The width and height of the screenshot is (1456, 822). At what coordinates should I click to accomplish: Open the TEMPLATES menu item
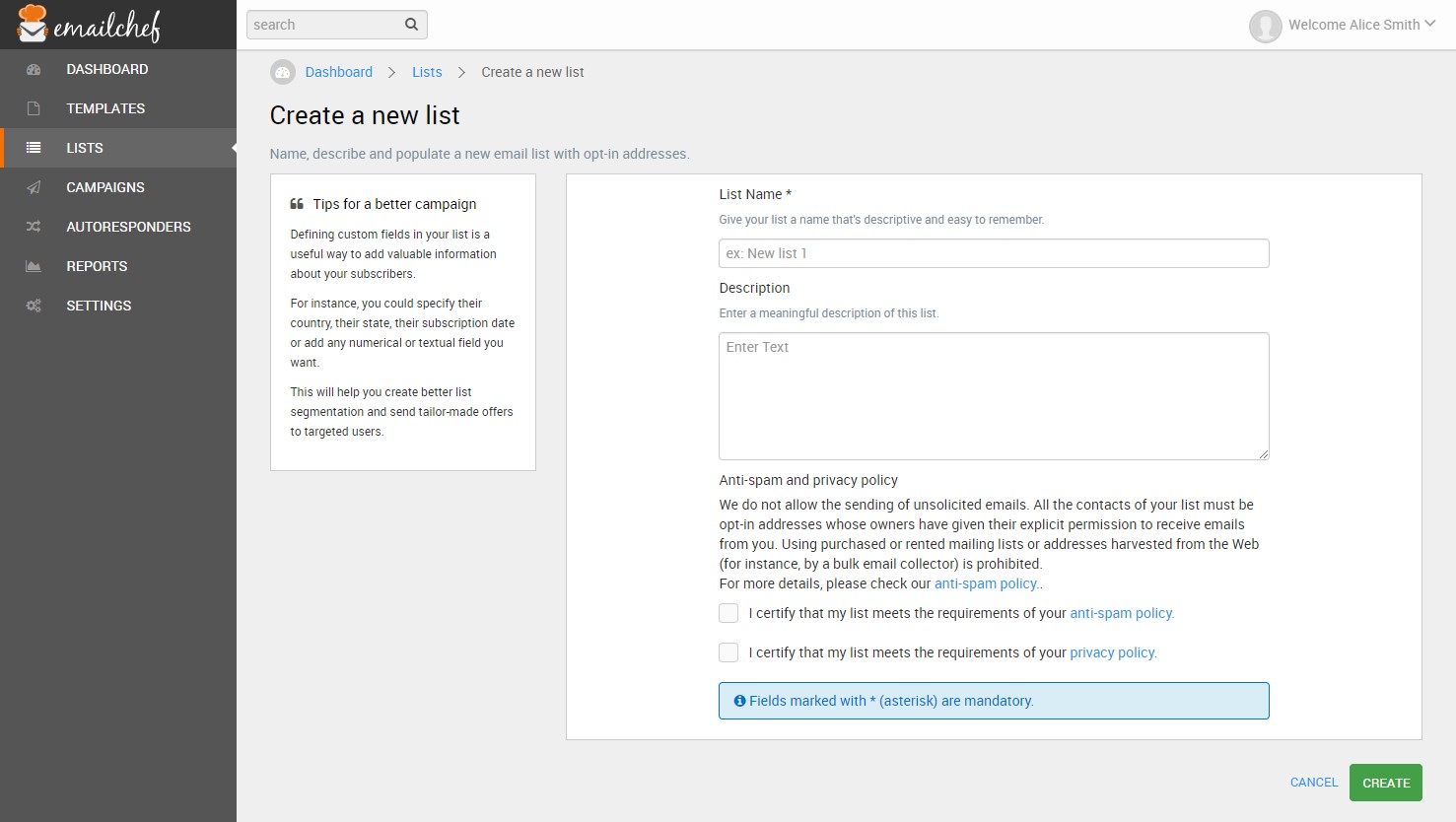(118, 108)
